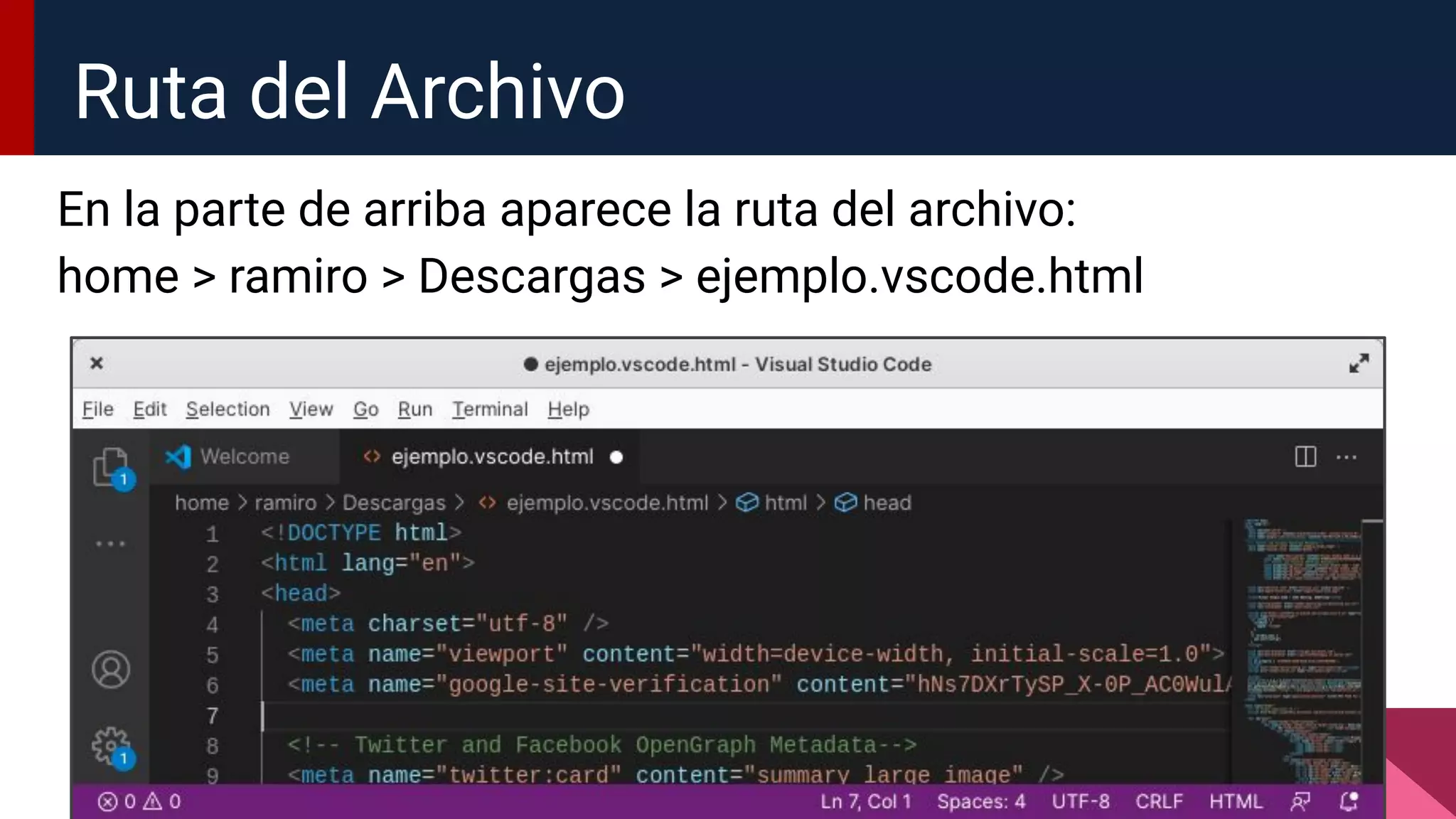Click the meta charset utf-8 line

point(448,623)
